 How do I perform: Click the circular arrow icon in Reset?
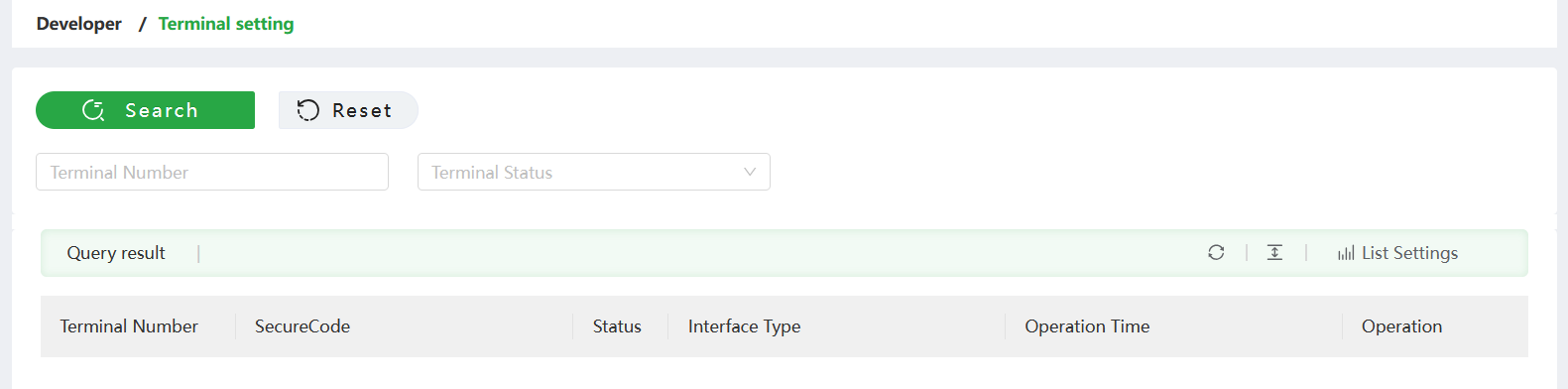pyautogui.click(x=308, y=110)
